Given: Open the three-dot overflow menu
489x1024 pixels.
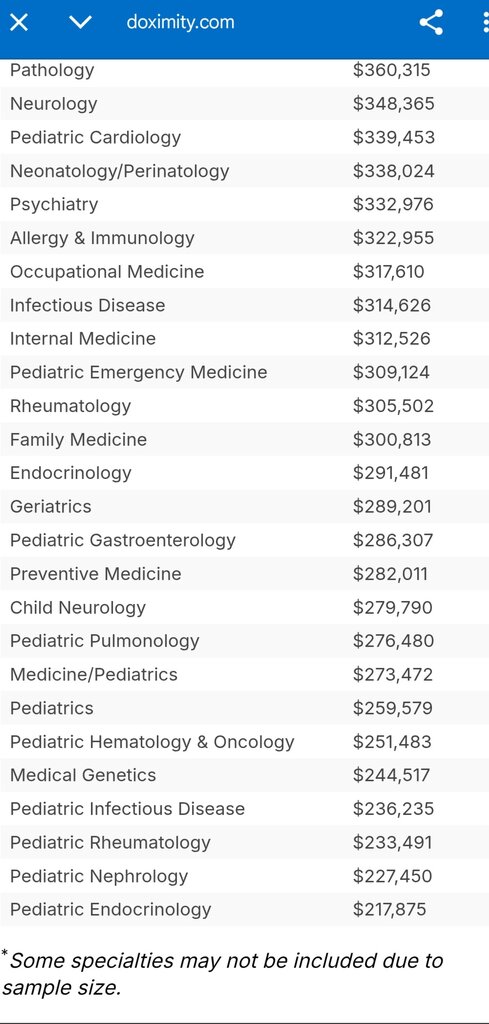Looking at the screenshot, I should 484,23.
